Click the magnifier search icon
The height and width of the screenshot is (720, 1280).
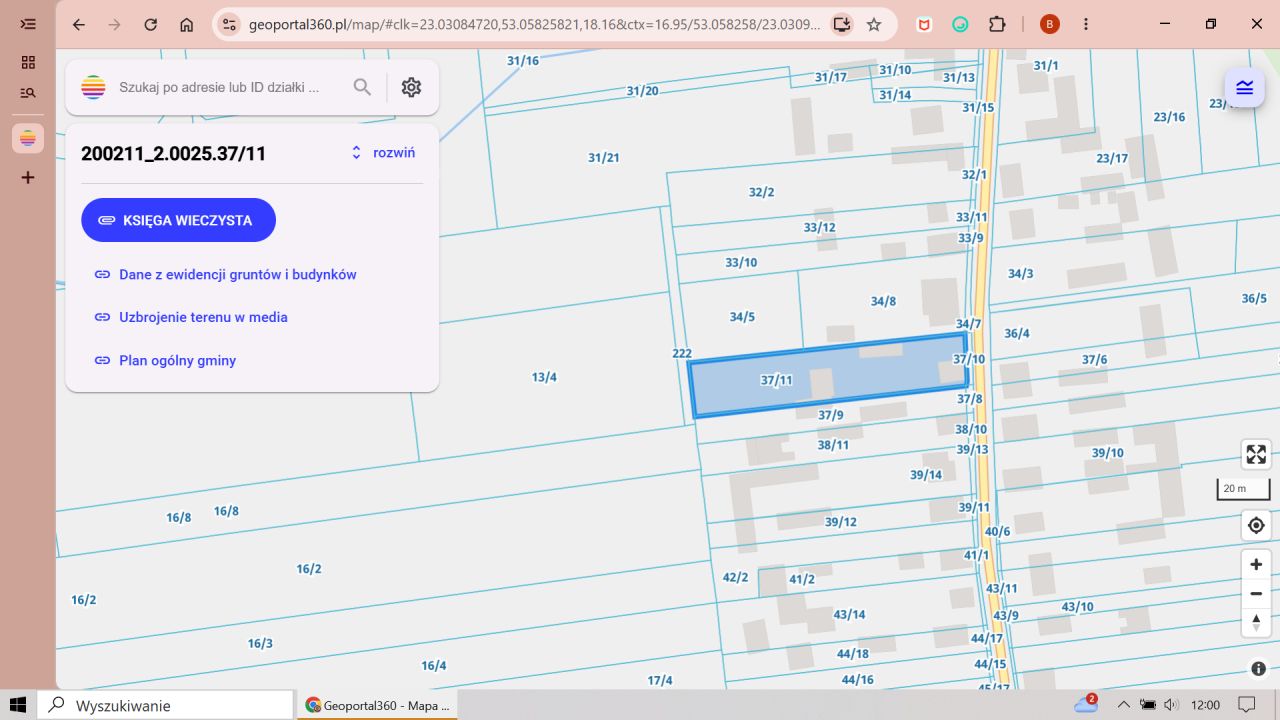[362, 87]
